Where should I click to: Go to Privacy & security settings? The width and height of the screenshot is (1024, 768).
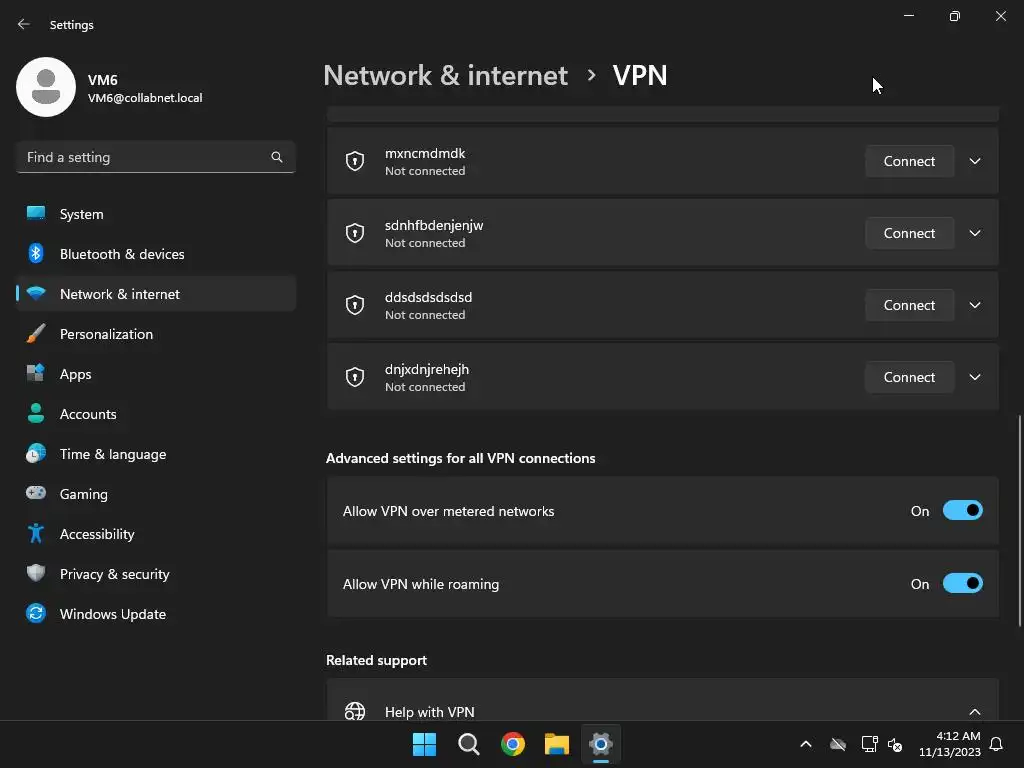(114, 574)
